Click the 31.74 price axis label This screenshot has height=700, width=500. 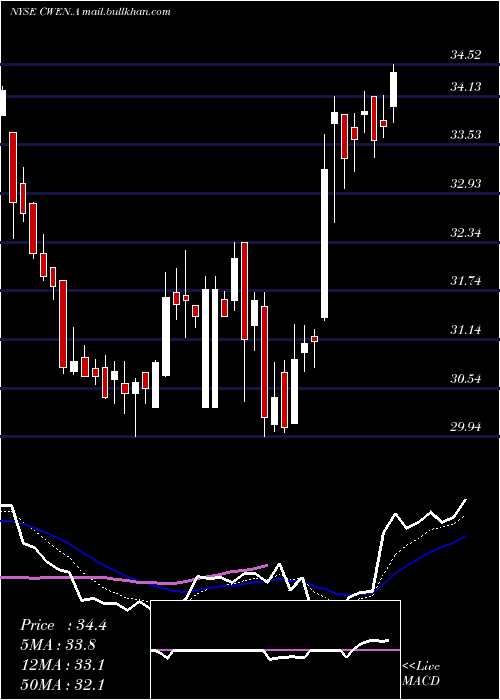tap(466, 281)
